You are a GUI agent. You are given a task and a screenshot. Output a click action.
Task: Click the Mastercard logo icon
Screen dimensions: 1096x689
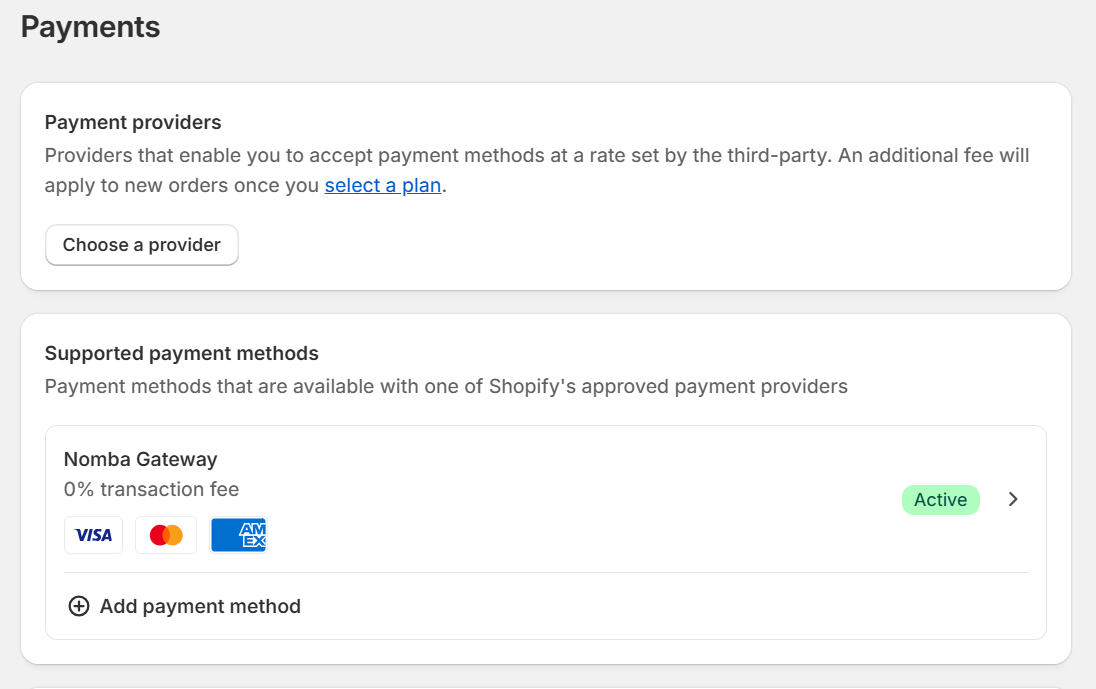166,535
